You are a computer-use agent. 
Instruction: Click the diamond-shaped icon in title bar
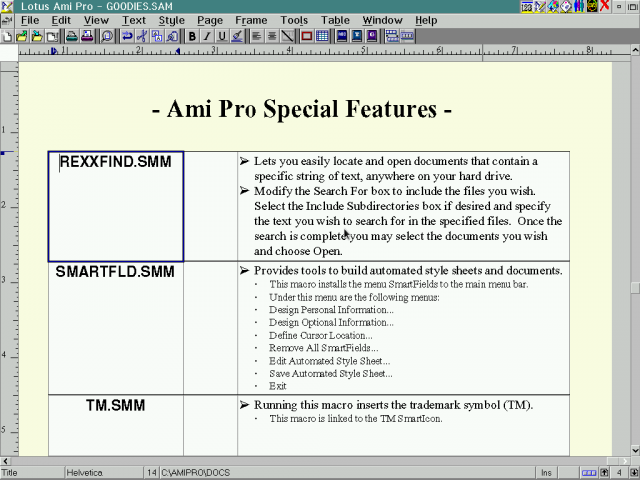click(566, 7)
